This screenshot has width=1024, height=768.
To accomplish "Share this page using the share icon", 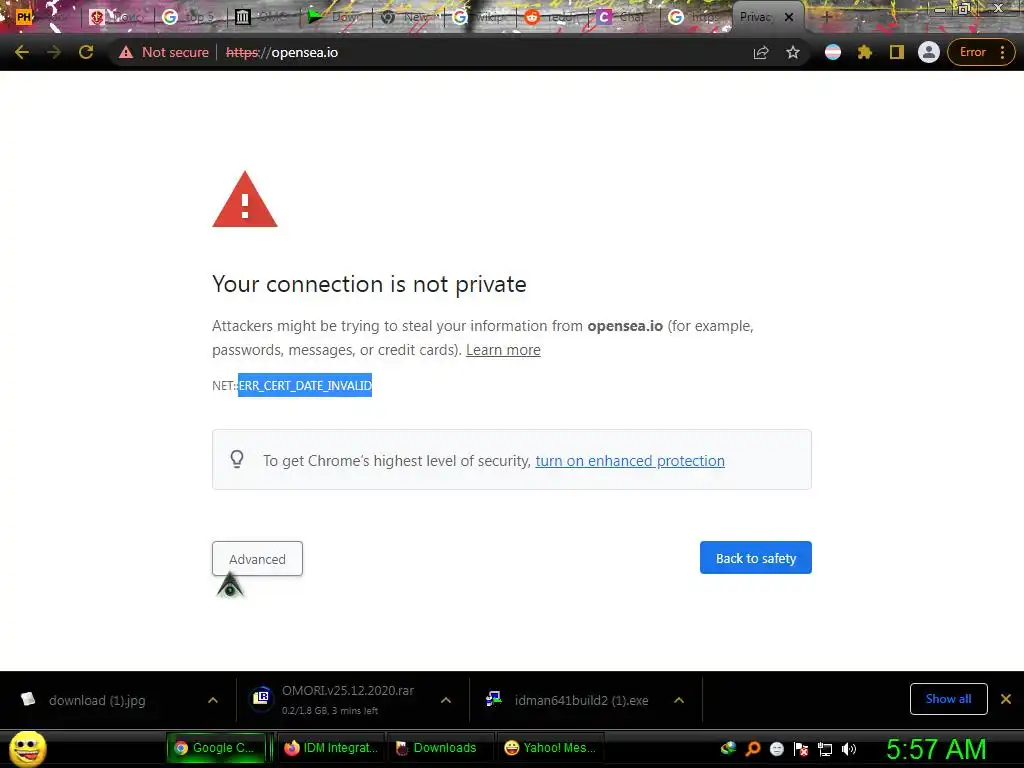I will tap(761, 52).
